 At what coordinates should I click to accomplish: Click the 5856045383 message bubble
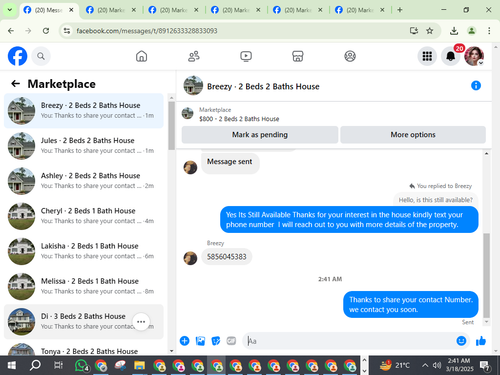click(227, 257)
